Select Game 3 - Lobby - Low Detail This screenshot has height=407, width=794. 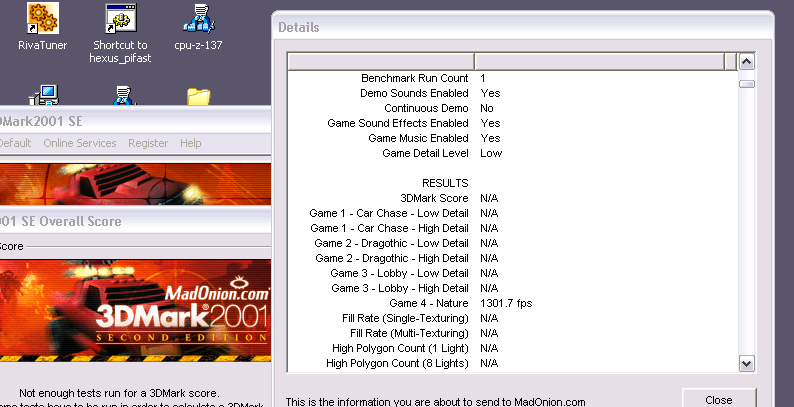coord(512,273)
